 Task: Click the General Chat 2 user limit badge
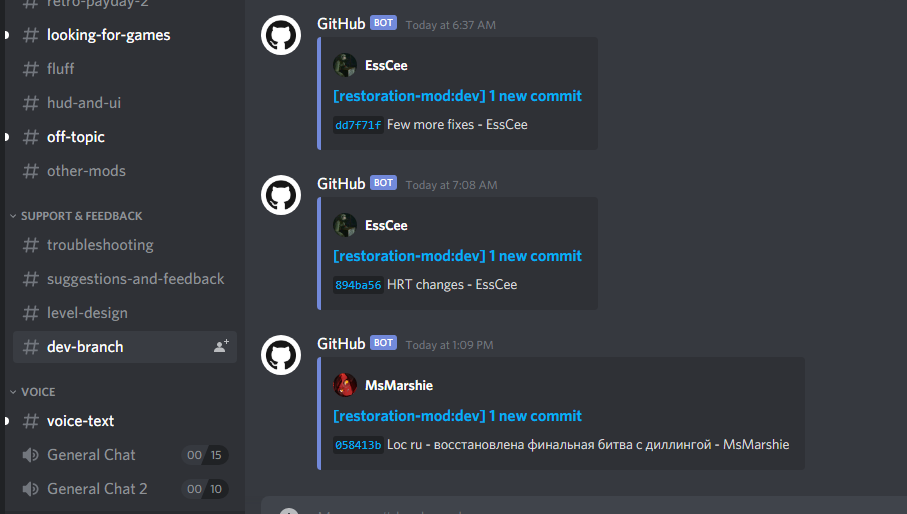tap(205, 489)
